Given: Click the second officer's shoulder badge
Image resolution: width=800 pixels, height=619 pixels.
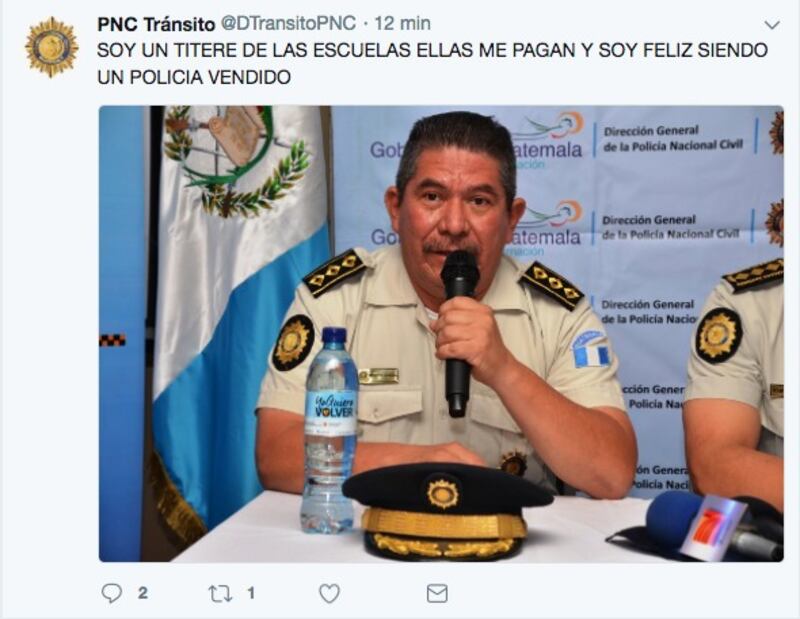Looking at the screenshot, I should click(x=718, y=335).
